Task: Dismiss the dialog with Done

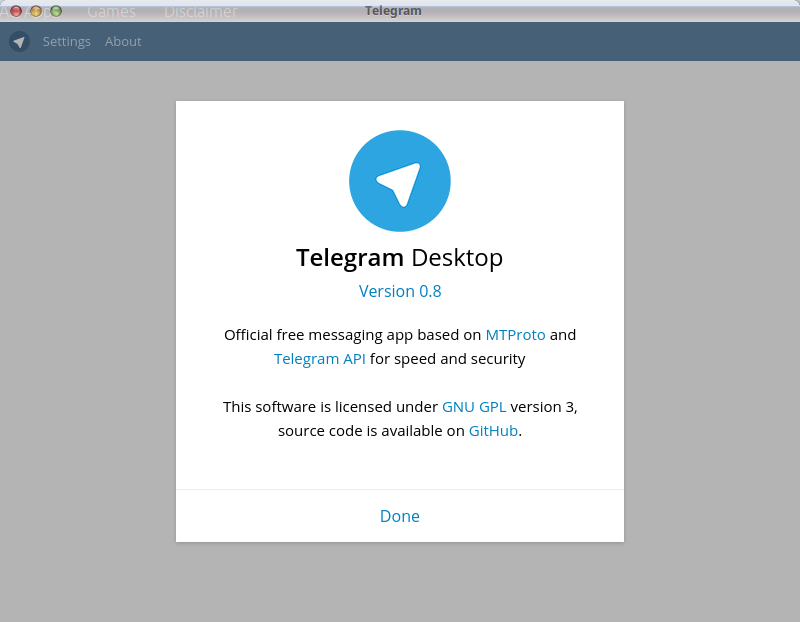Action: tap(399, 516)
